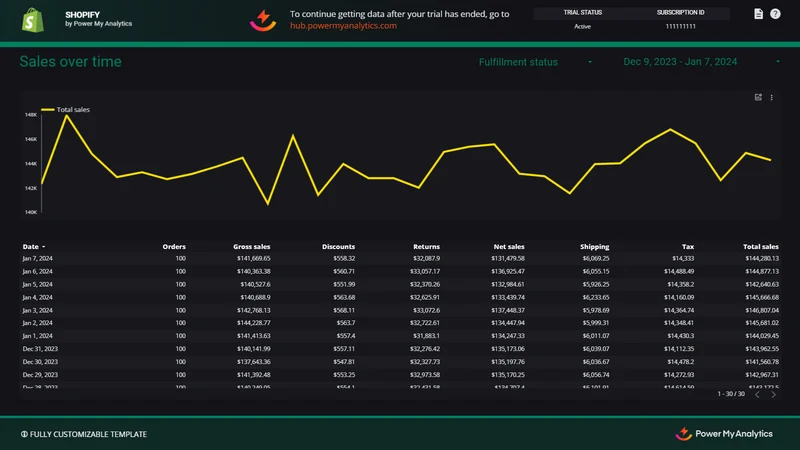Screen dimensions: 800x450
Task: Go to previous table page arrow
Action: pyautogui.click(x=757, y=394)
